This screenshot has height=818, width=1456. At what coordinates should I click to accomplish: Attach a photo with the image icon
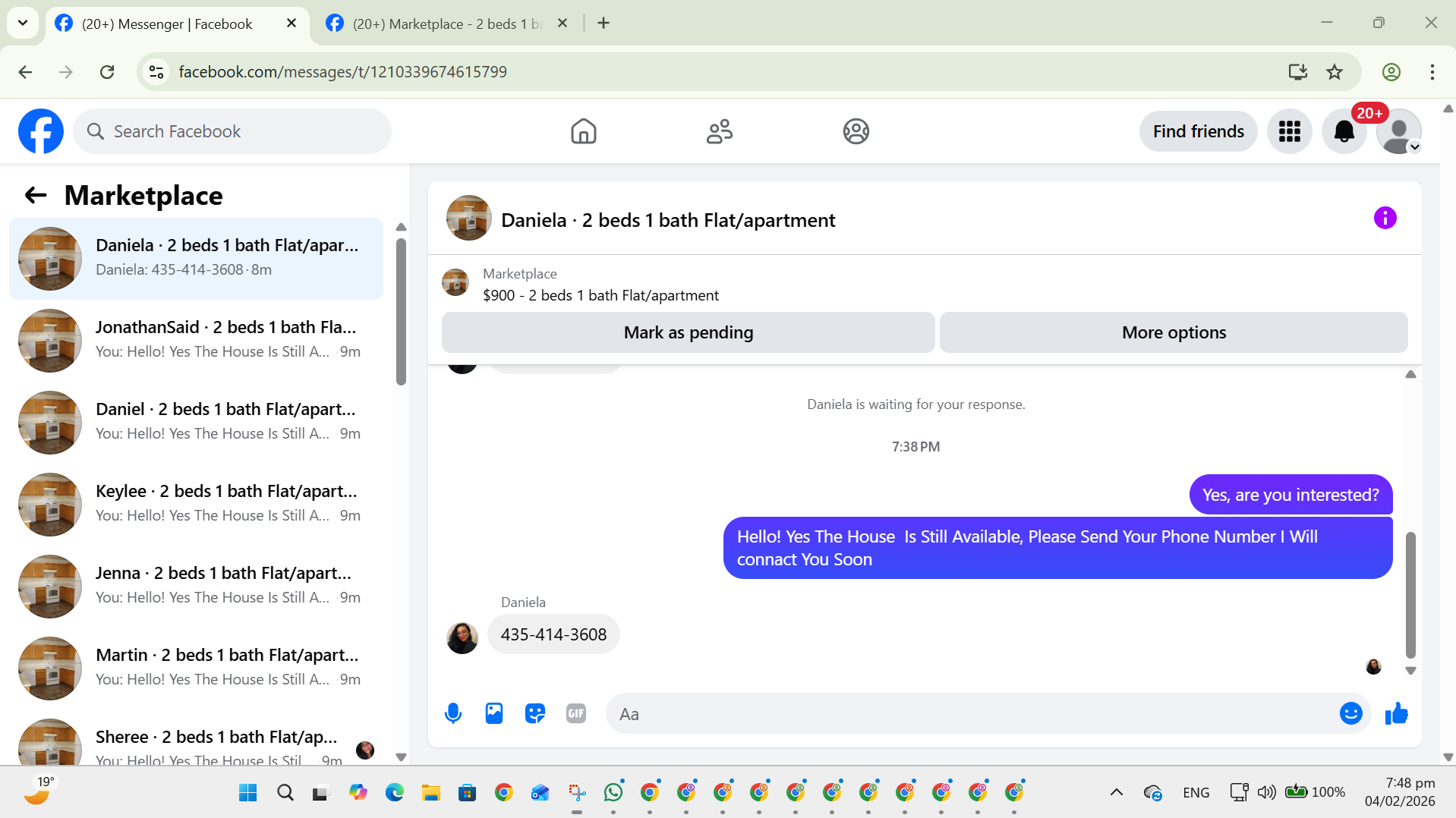click(x=494, y=713)
